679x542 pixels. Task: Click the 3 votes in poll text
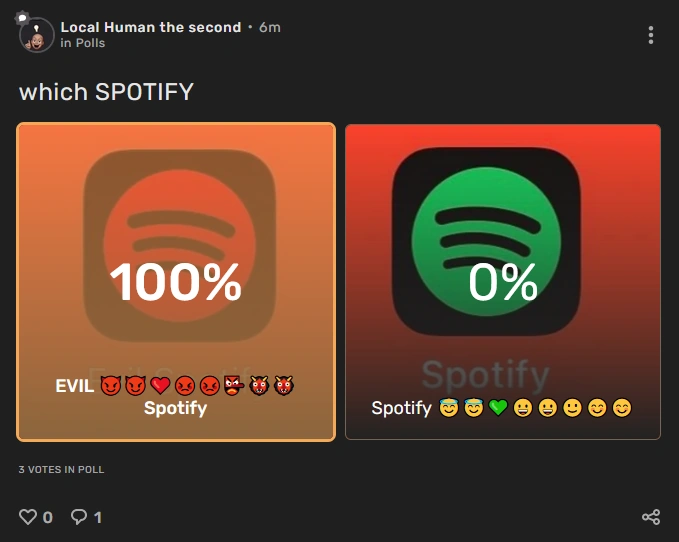(61, 469)
